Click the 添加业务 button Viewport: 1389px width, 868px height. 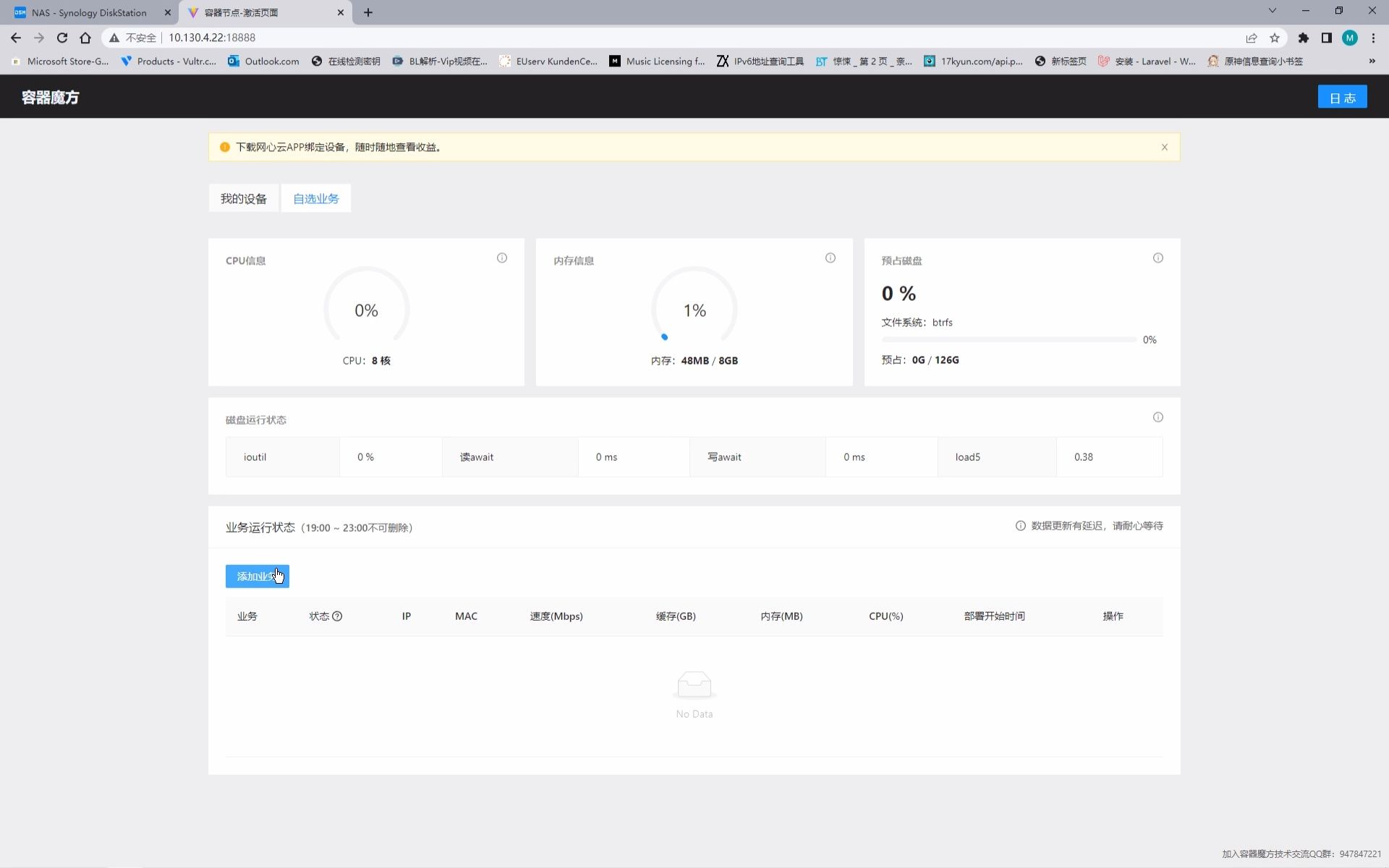[x=258, y=576]
